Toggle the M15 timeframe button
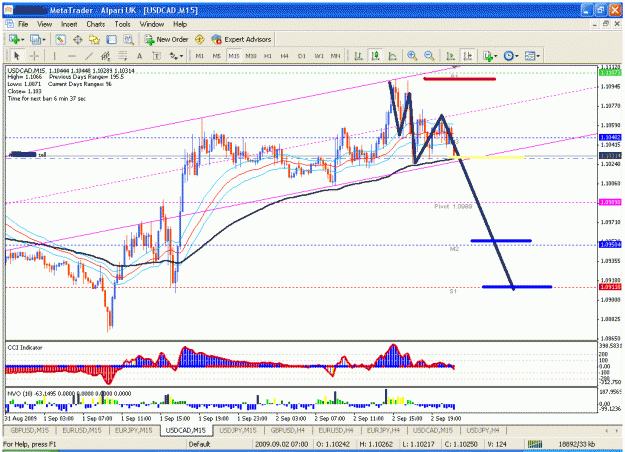This screenshot has width=625, height=452. tap(234, 56)
